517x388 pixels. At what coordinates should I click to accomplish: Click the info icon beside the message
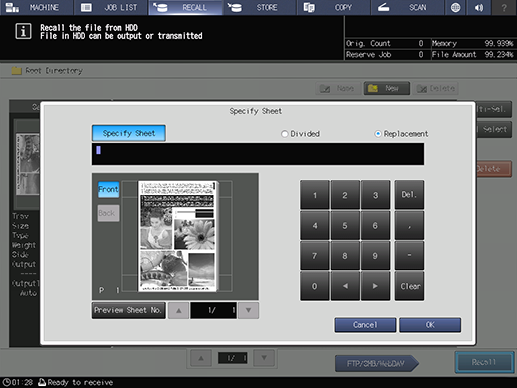(23, 31)
